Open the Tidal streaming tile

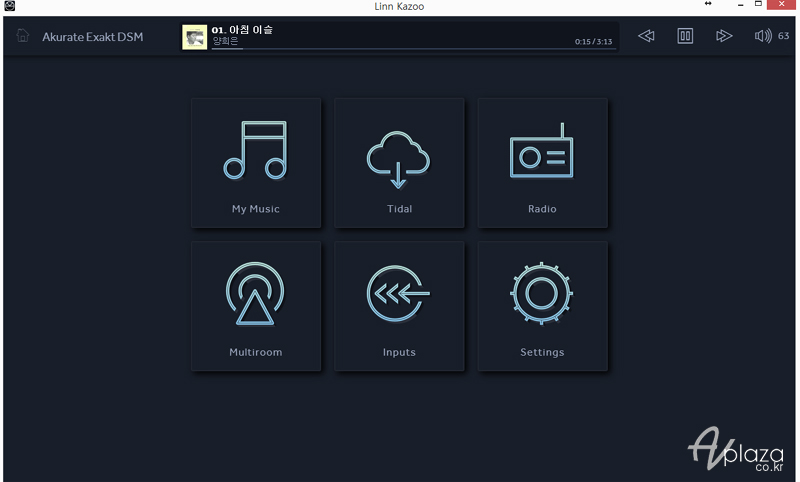pyautogui.click(x=399, y=163)
